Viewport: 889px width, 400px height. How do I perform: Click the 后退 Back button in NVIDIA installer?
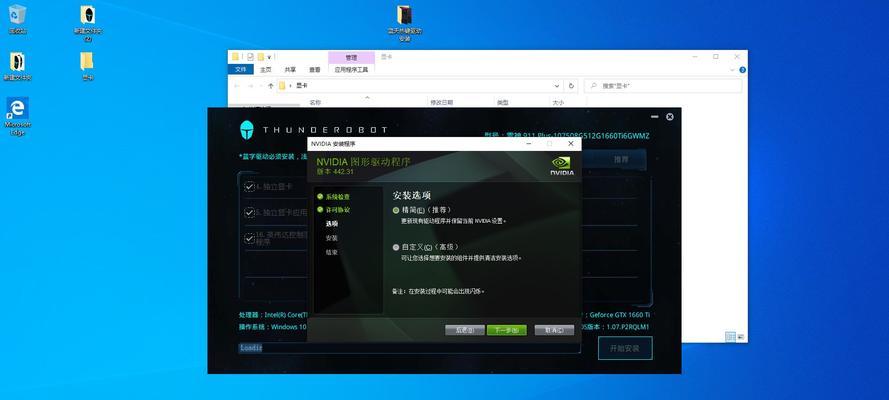pos(464,330)
